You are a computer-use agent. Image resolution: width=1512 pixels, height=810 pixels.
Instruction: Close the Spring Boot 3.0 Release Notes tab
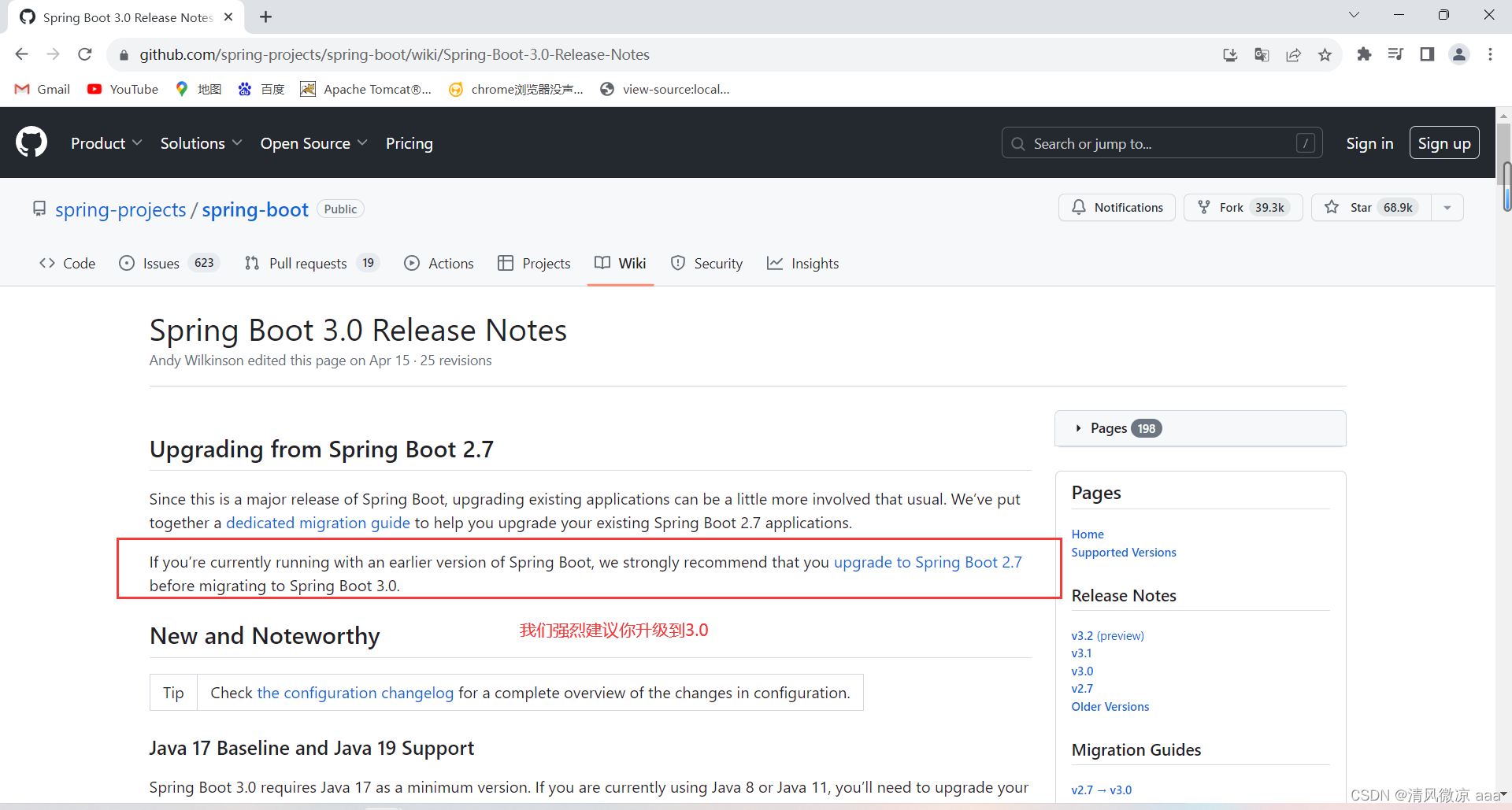tap(228, 17)
